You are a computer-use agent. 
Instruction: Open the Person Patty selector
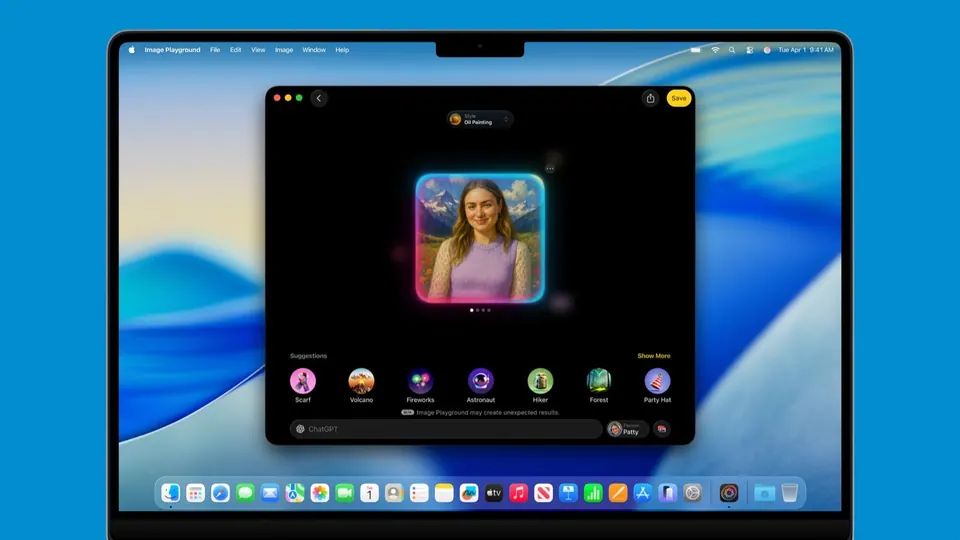click(626, 429)
